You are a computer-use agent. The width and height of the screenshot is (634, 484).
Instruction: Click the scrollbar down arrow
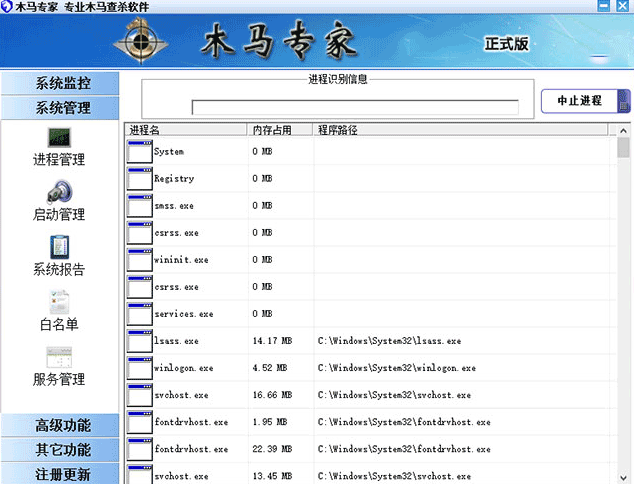(x=623, y=478)
